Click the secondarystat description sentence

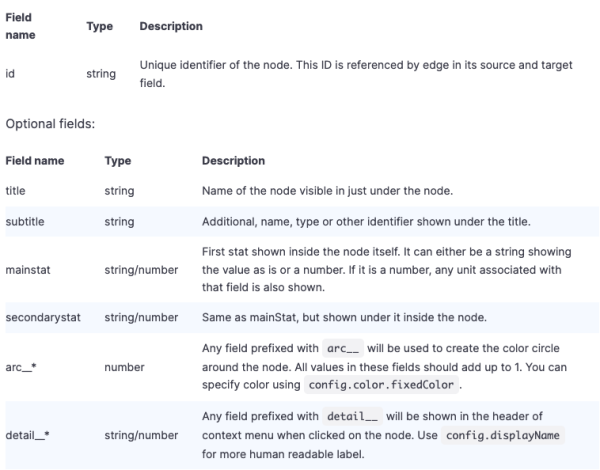[344, 317]
